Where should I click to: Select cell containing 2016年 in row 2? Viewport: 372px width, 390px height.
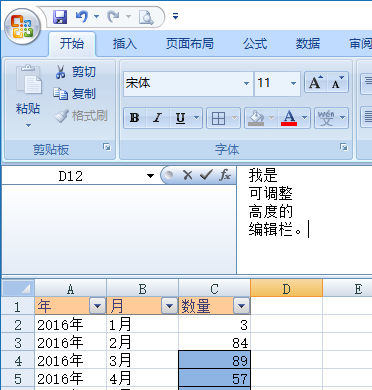click(70, 324)
